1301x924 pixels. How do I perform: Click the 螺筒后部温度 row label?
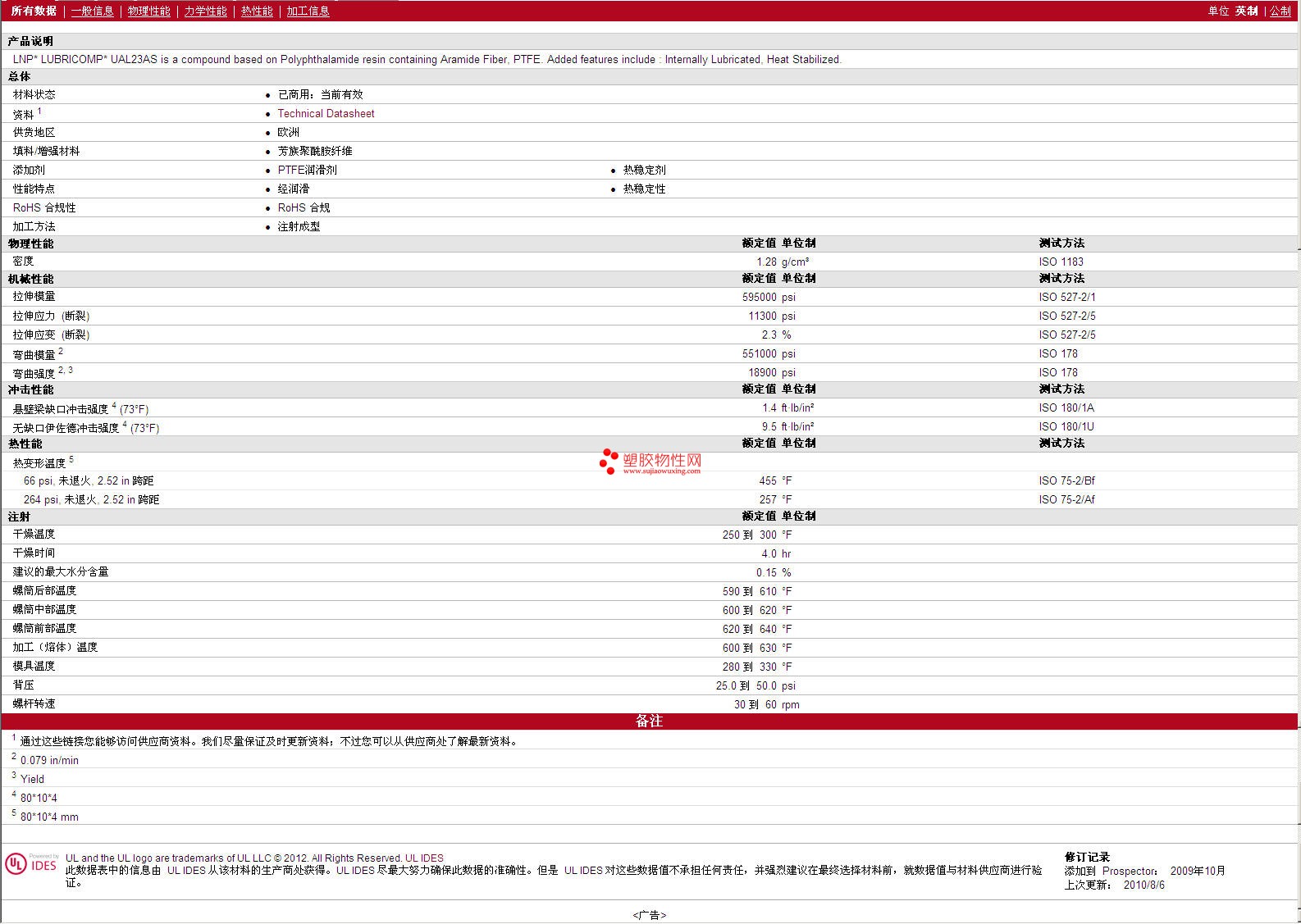pyautogui.click(x=44, y=590)
